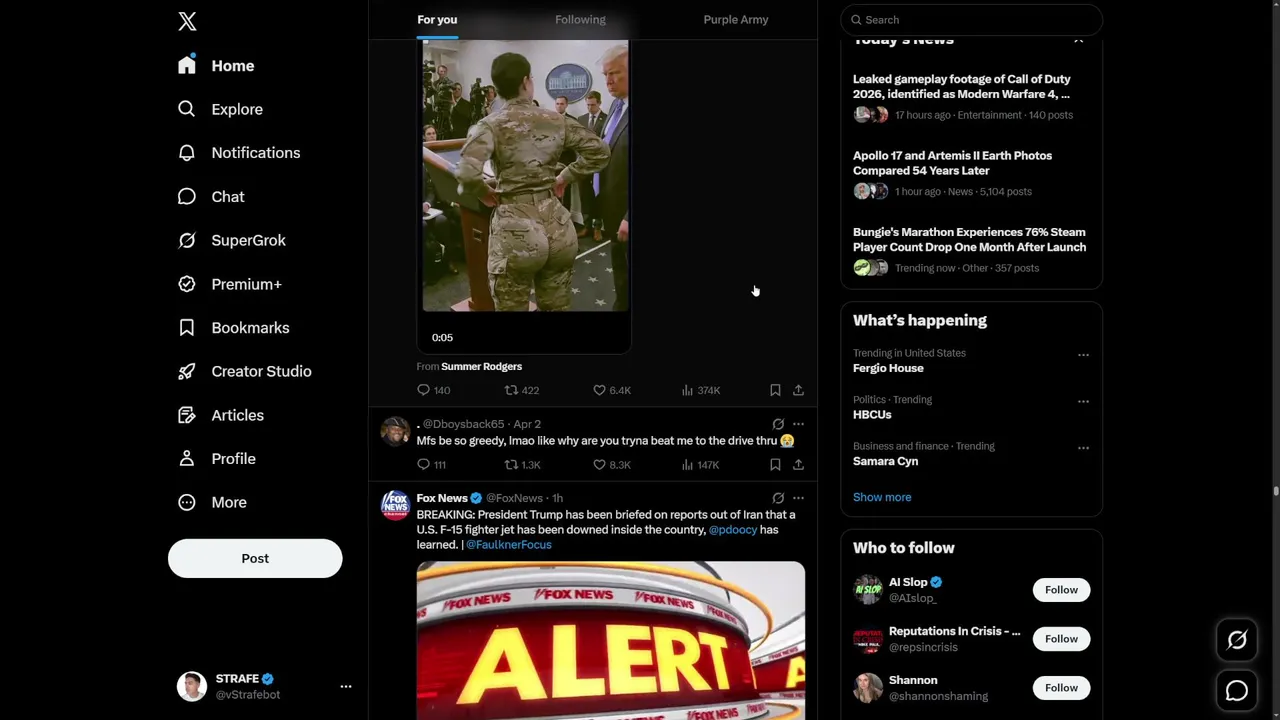Viewport: 1280px width, 720px height.
Task: Open STRAFE account options ellipsis
Action: pos(345,686)
